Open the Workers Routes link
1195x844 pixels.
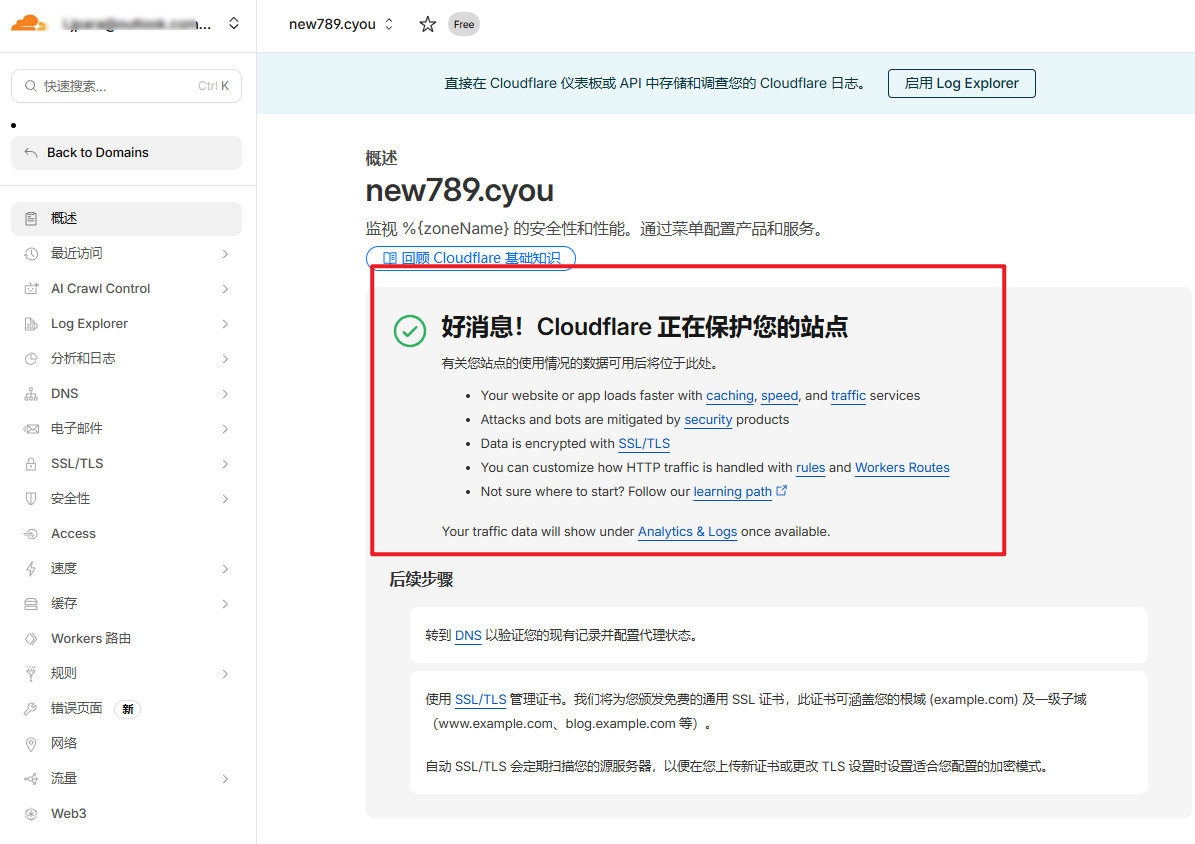(902, 468)
